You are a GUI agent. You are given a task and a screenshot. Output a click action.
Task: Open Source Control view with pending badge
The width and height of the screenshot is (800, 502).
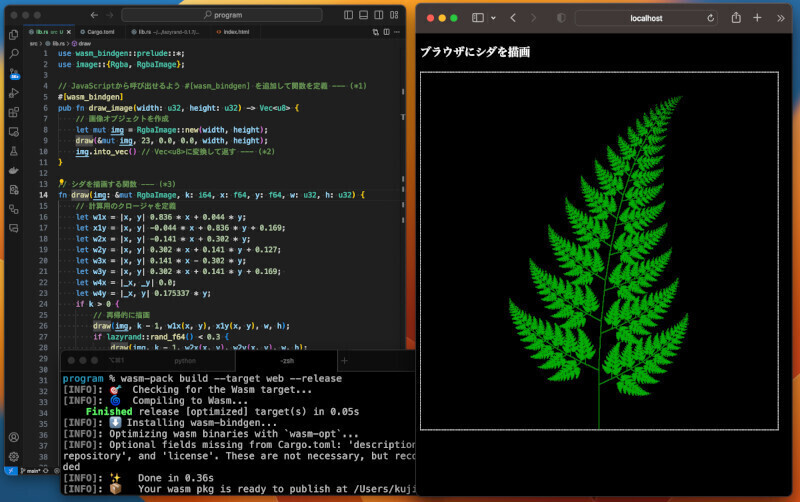(13, 73)
